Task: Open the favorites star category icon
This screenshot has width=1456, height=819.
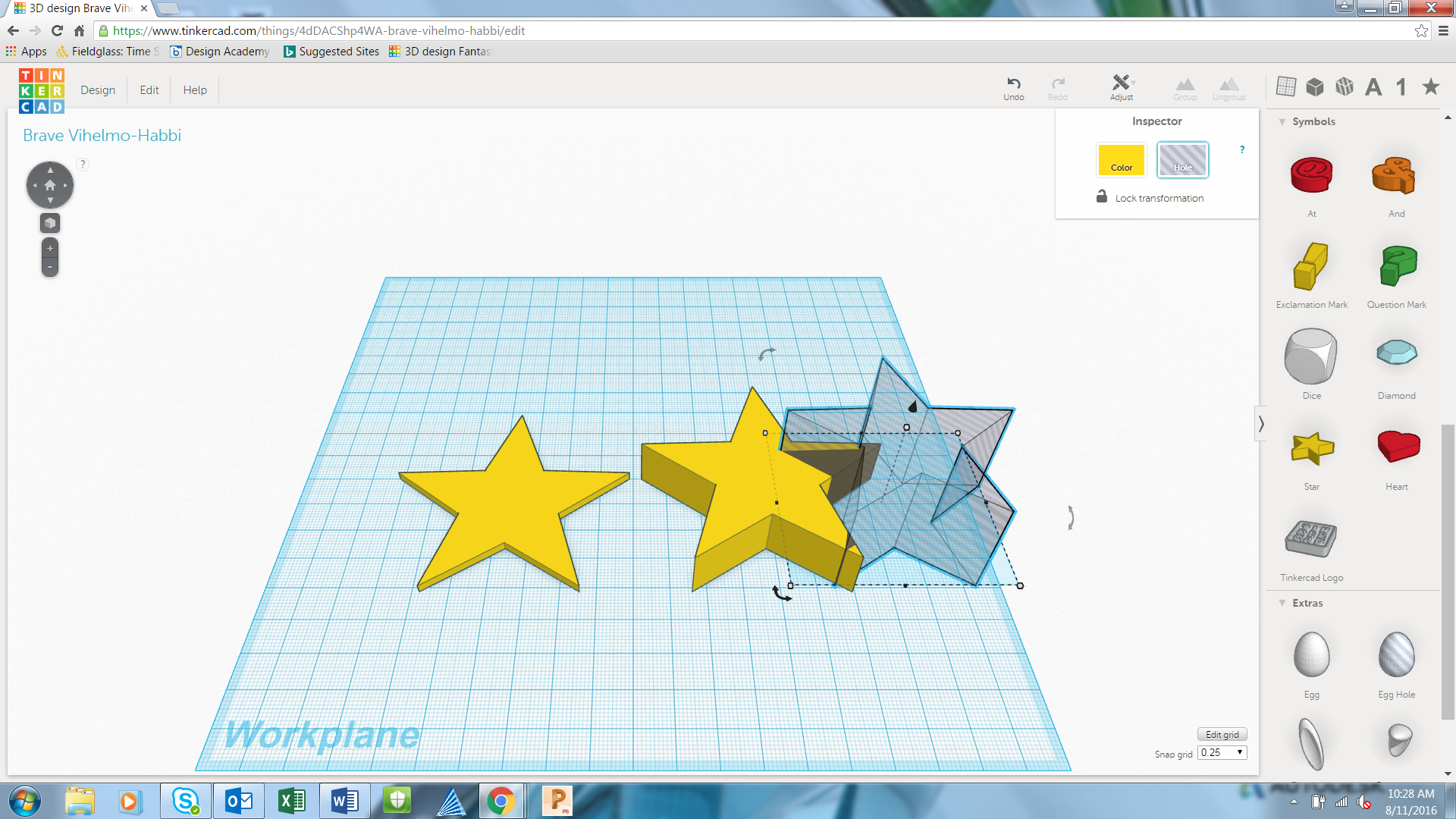Action: click(x=1430, y=86)
